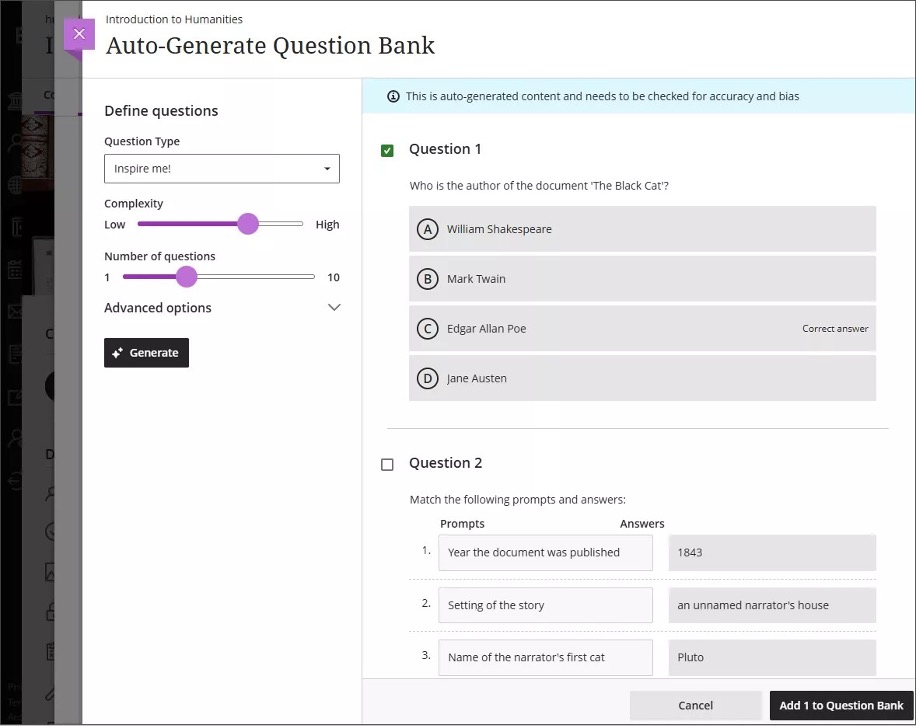Uncheck the Question 1 checkbox
916x726 pixels.
(387, 150)
